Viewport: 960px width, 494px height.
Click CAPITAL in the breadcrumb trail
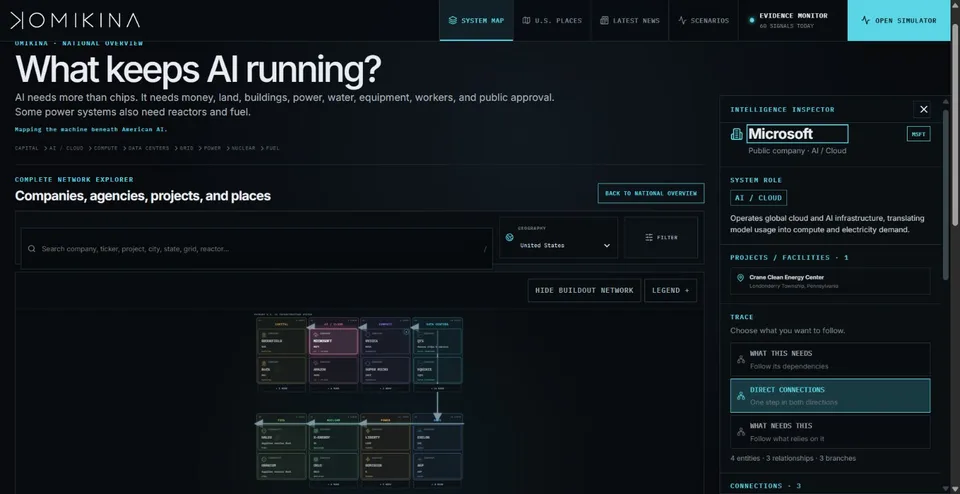pos(26,148)
